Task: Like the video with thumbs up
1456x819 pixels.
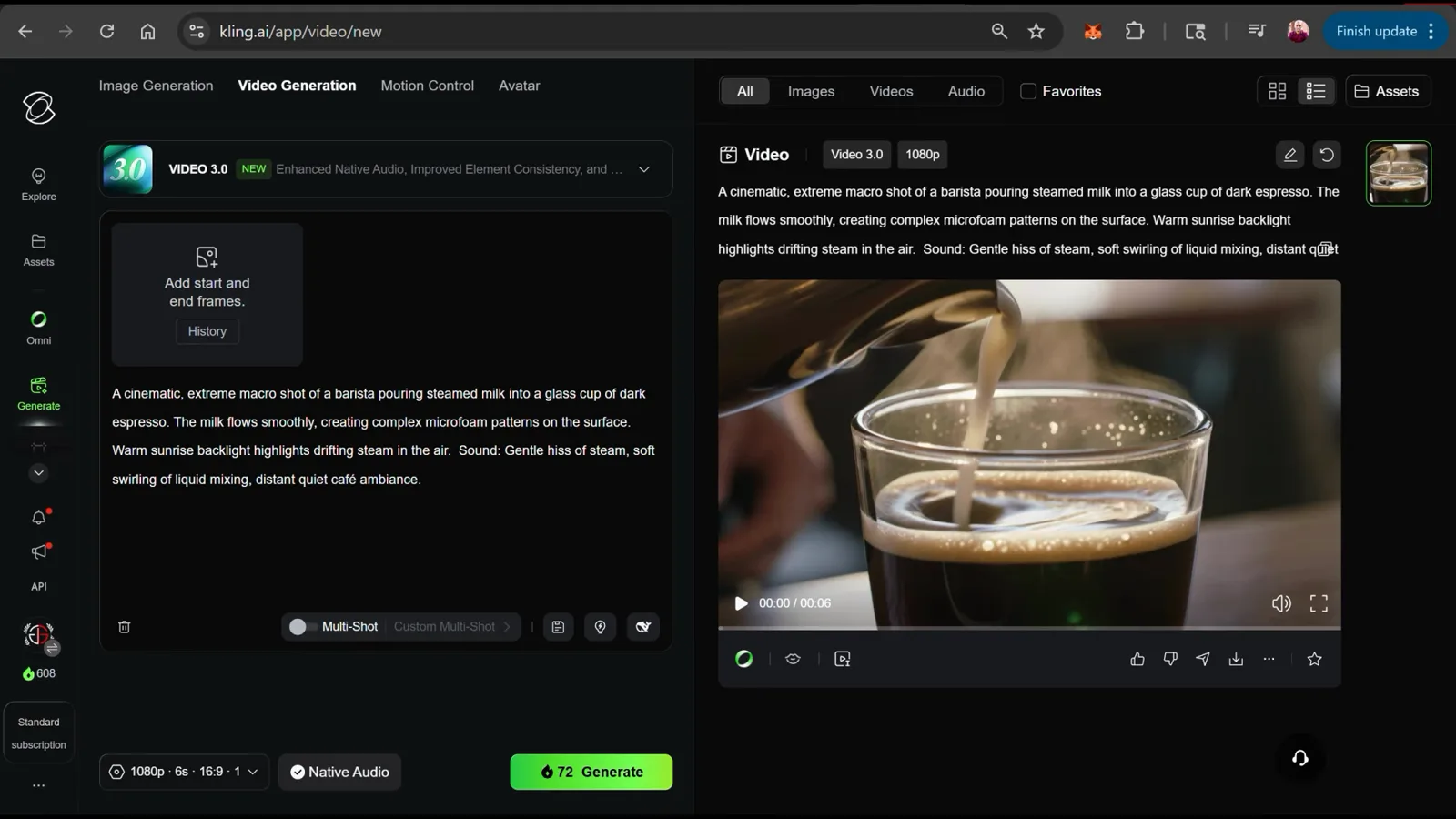Action: (x=1137, y=659)
